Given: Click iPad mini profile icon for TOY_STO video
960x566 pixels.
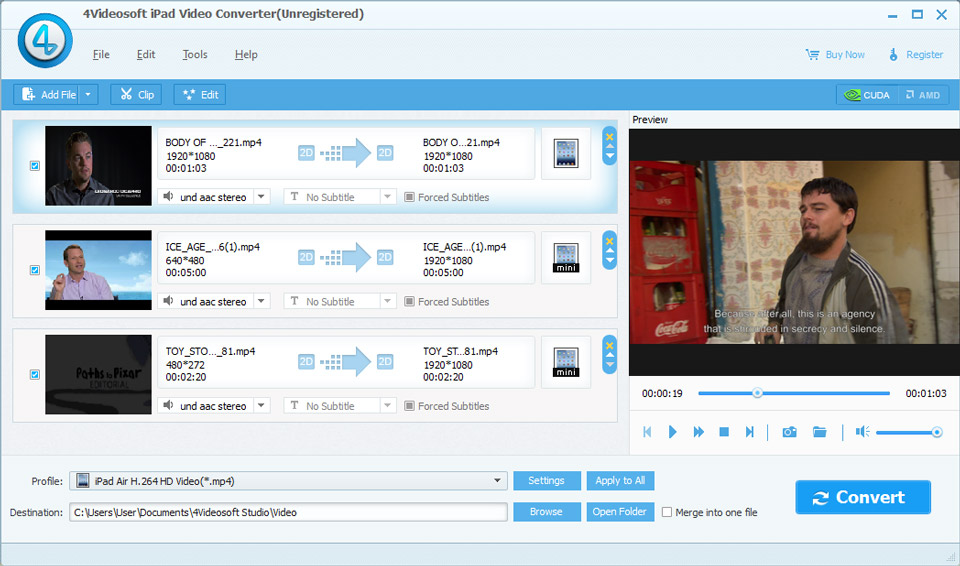Looking at the screenshot, I should (x=566, y=362).
